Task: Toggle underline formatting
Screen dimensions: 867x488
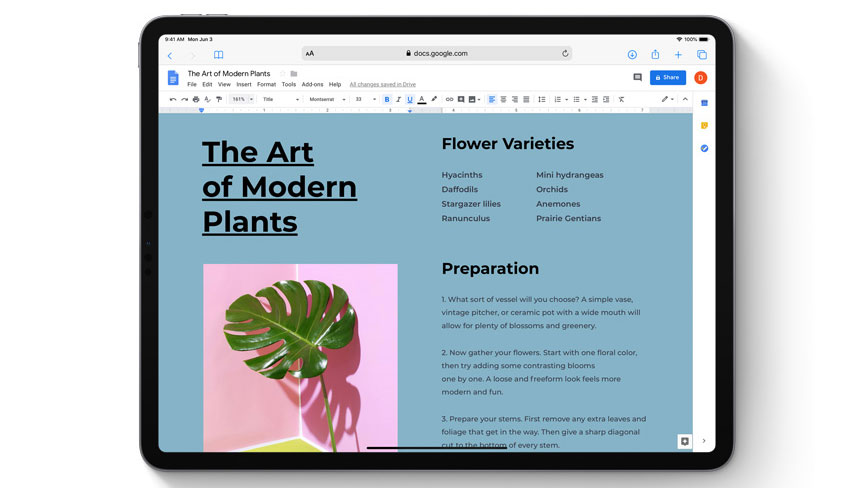Action: [x=410, y=99]
